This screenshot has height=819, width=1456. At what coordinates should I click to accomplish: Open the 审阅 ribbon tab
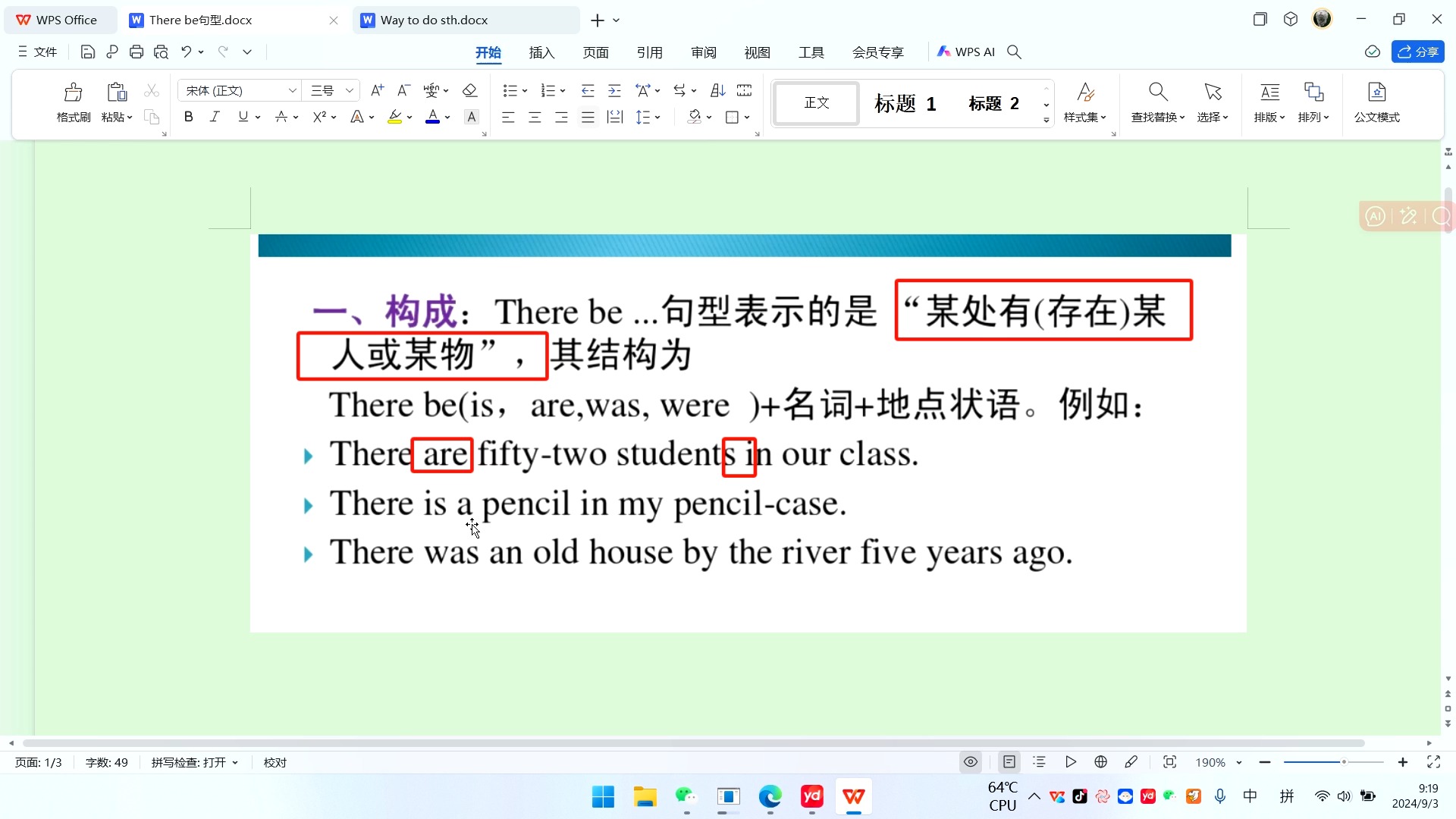(x=704, y=52)
